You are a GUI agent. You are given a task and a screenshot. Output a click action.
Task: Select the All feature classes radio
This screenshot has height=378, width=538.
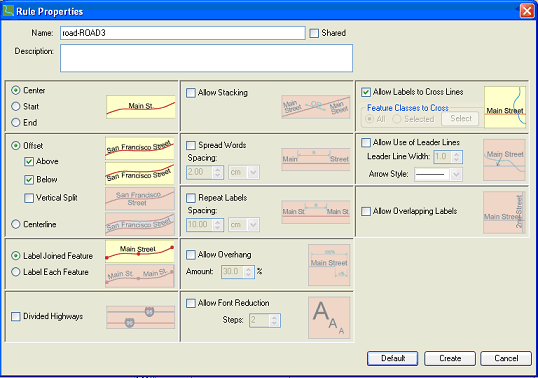coord(369,119)
